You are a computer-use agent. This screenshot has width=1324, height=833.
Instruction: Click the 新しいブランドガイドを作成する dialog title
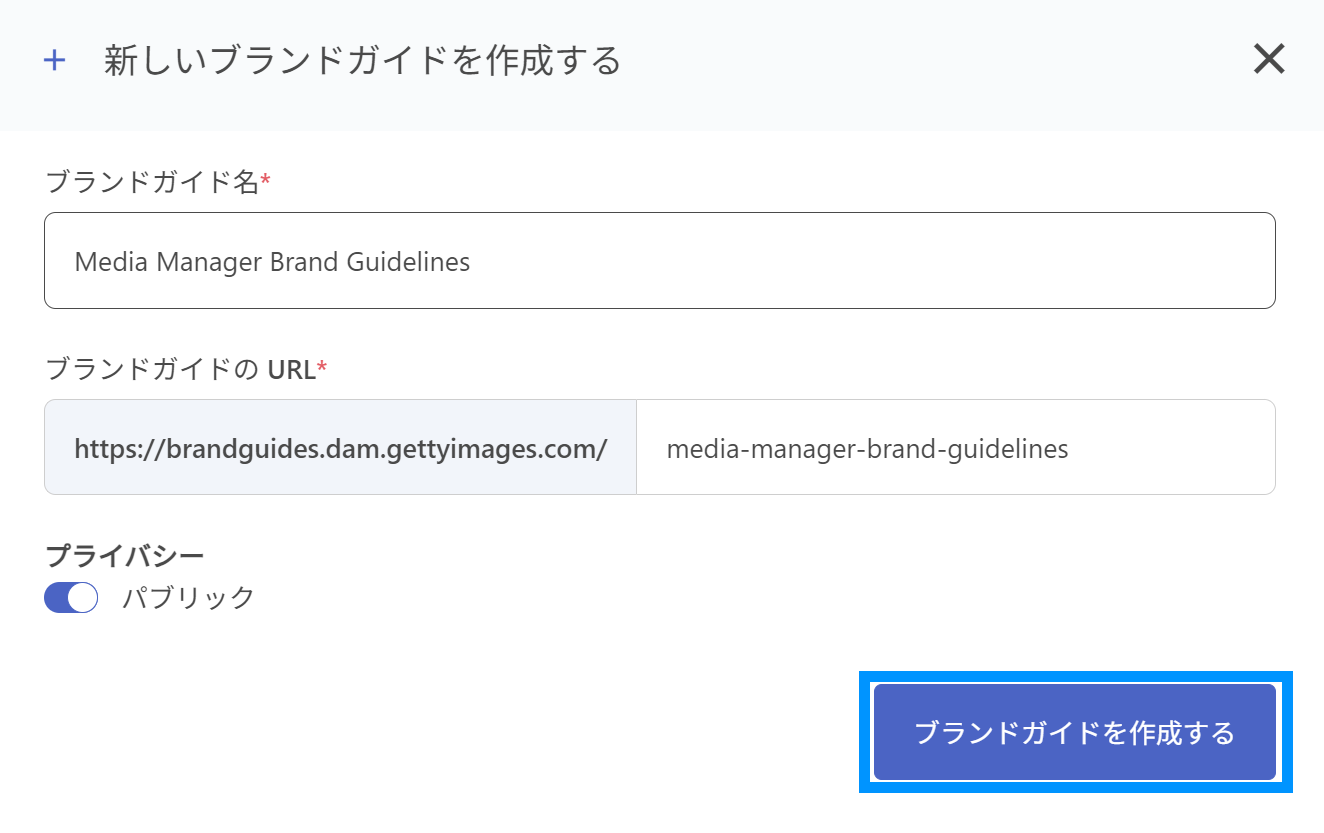pos(362,61)
